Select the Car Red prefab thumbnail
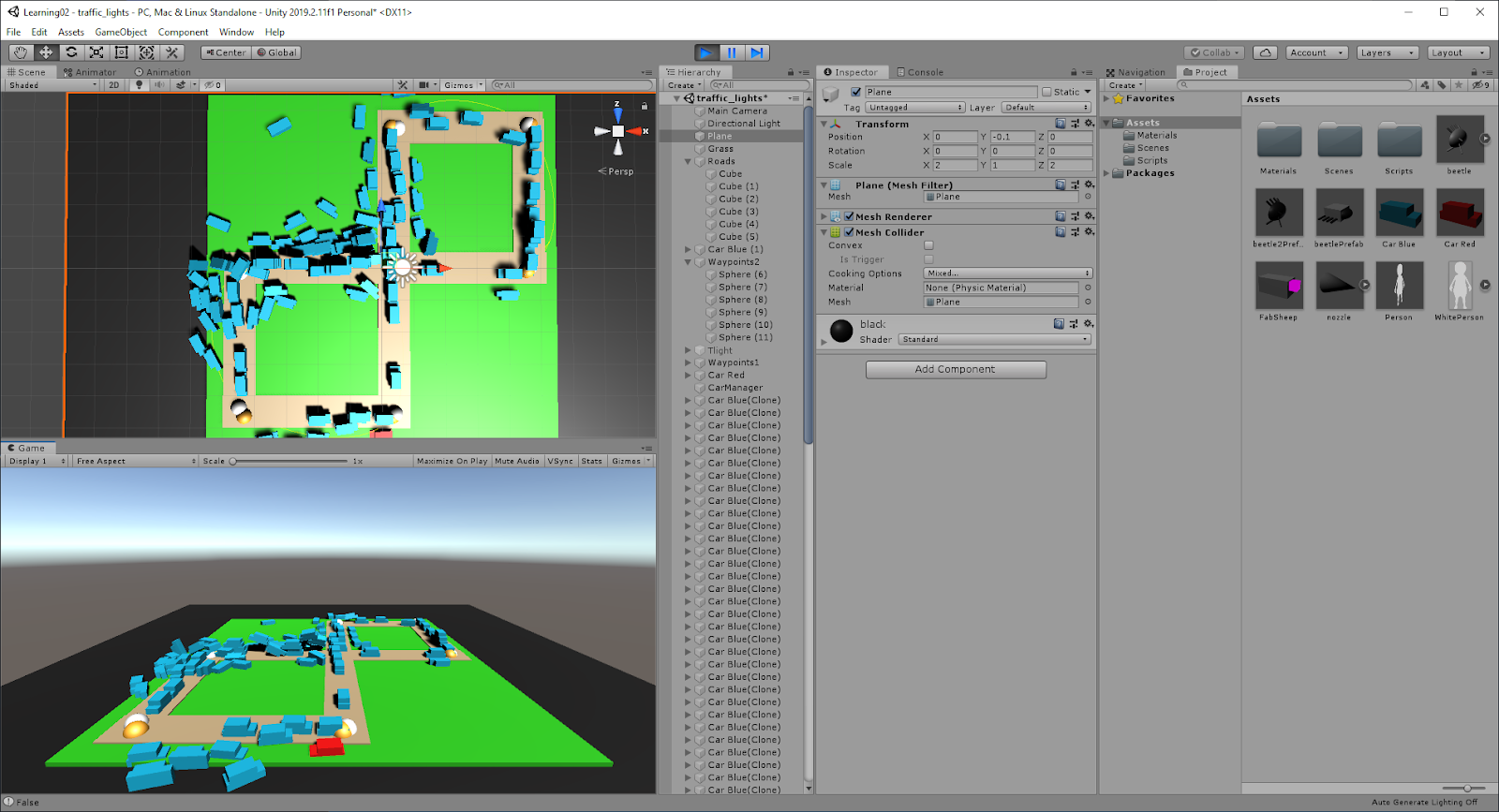This screenshot has width=1499, height=812. click(x=1459, y=214)
